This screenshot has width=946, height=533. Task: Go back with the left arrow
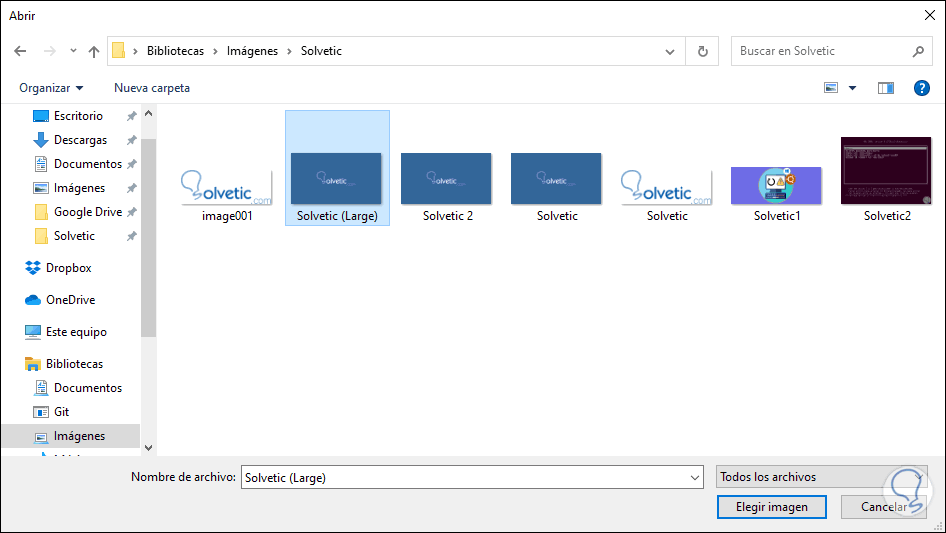coord(20,51)
